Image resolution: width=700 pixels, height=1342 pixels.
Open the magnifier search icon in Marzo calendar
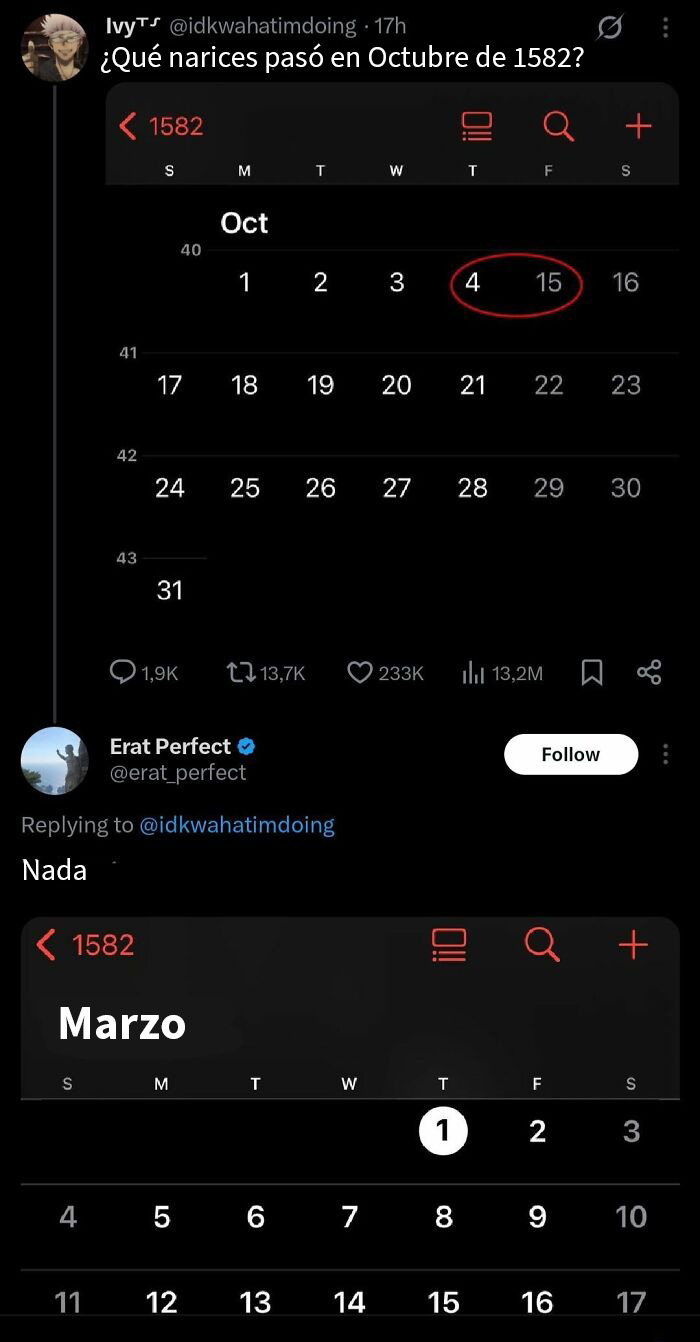542,943
